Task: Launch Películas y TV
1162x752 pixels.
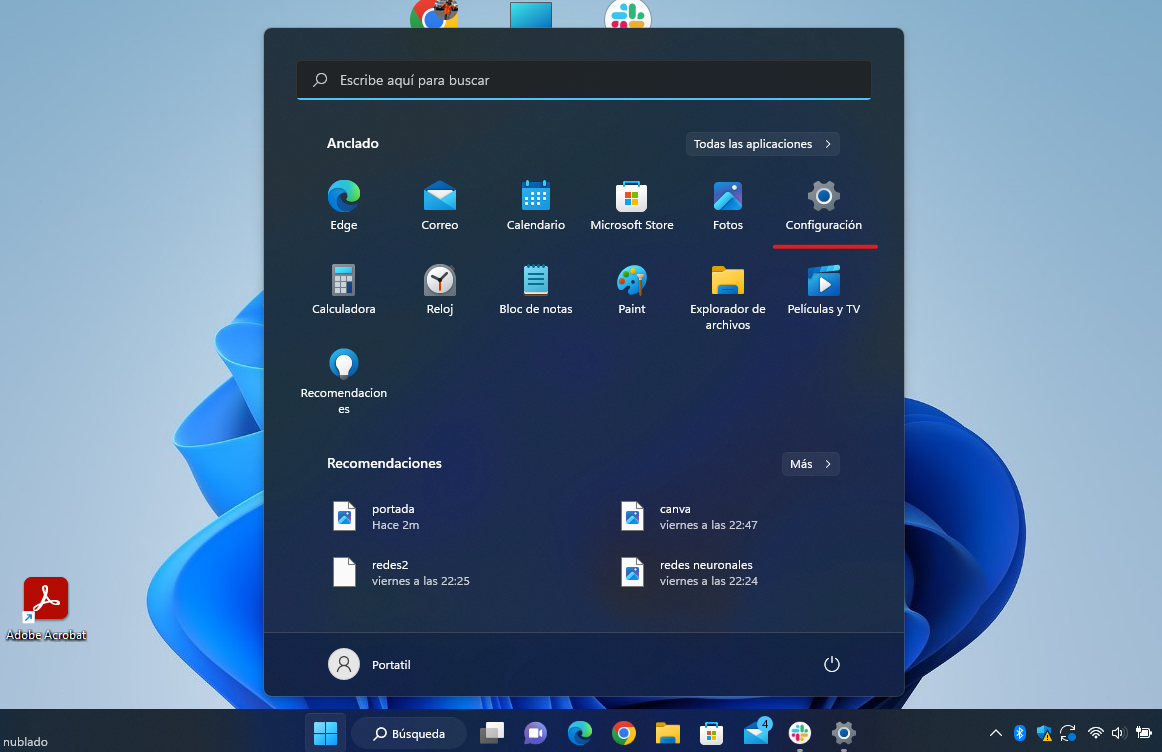Action: [x=823, y=289]
